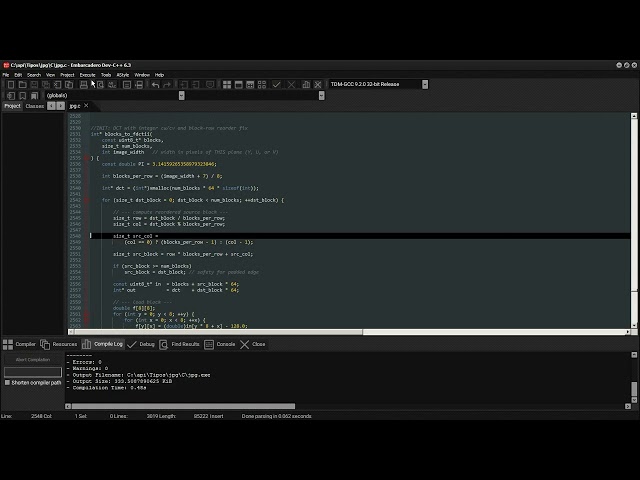The image size is (640, 480).
Task: Click the Abort Compilation button
Action: point(31,359)
